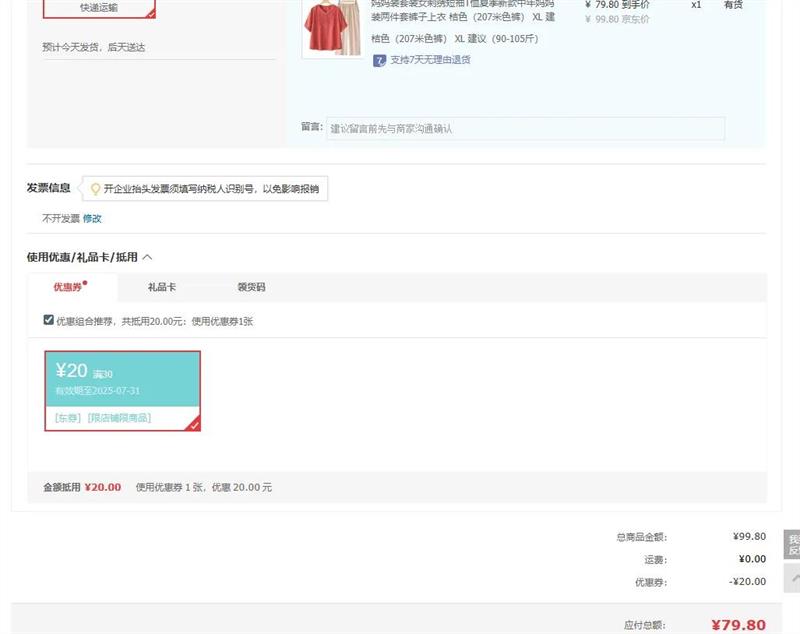Screen dimensions: 800x634
Task: Click the 留言 message input field
Action: point(526,129)
